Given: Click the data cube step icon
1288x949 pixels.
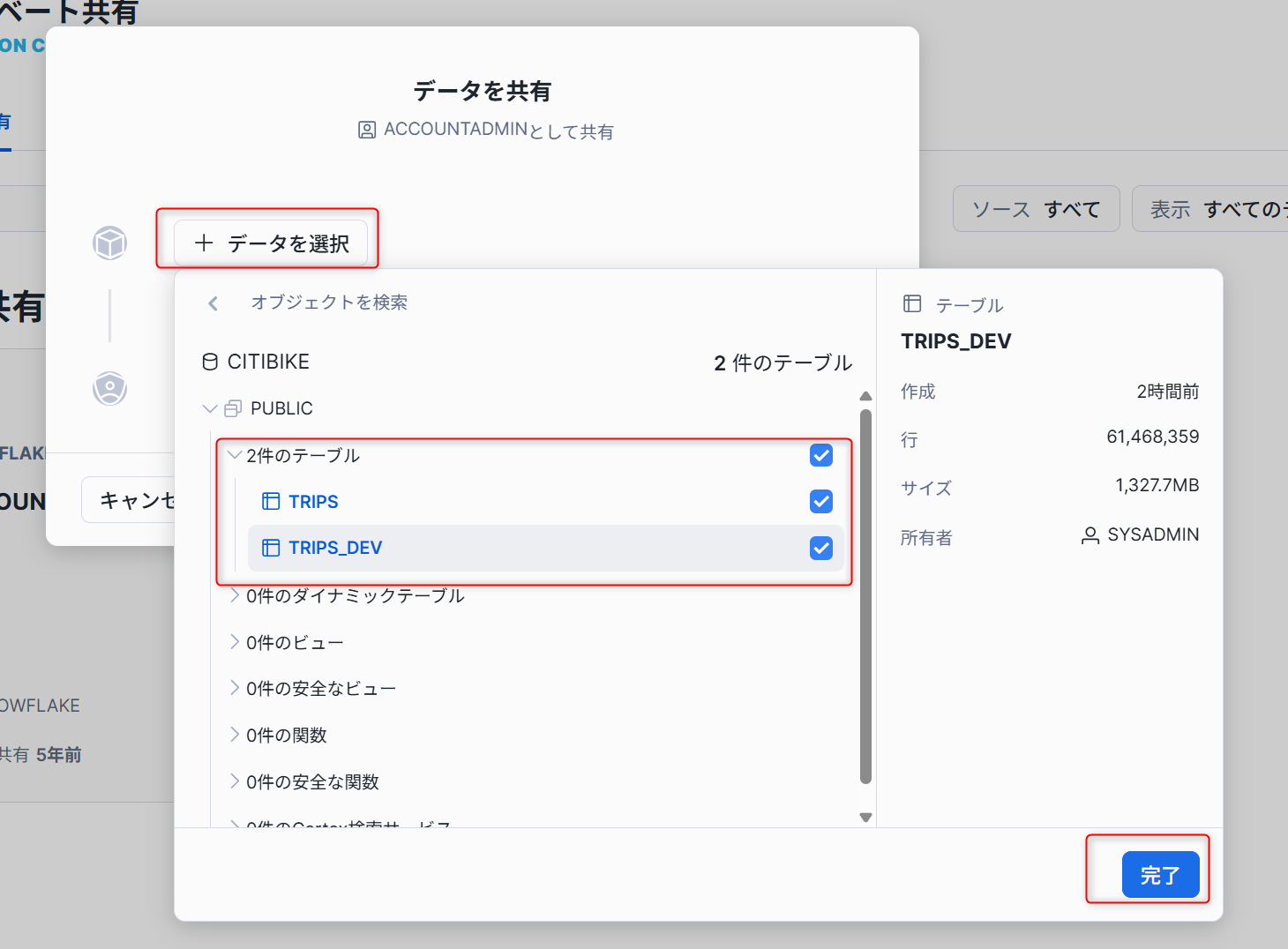Looking at the screenshot, I should pos(110,243).
